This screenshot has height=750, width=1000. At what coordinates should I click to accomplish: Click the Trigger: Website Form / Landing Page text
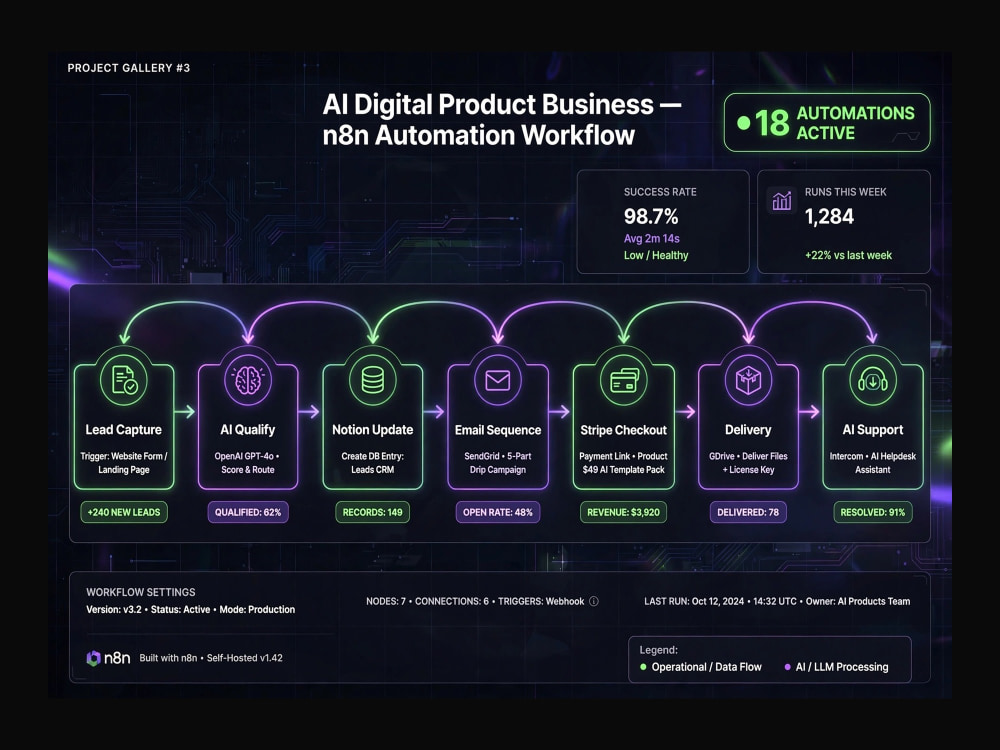click(x=124, y=463)
